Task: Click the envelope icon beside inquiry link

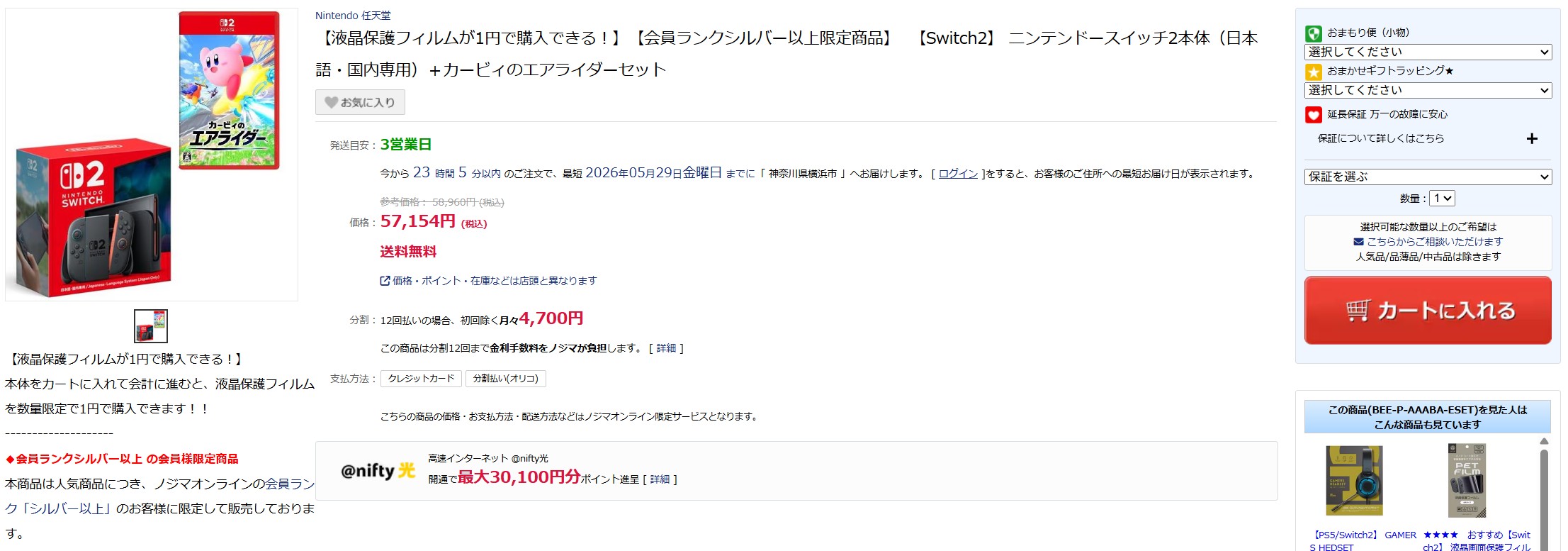Action: pyautogui.click(x=1358, y=242)
